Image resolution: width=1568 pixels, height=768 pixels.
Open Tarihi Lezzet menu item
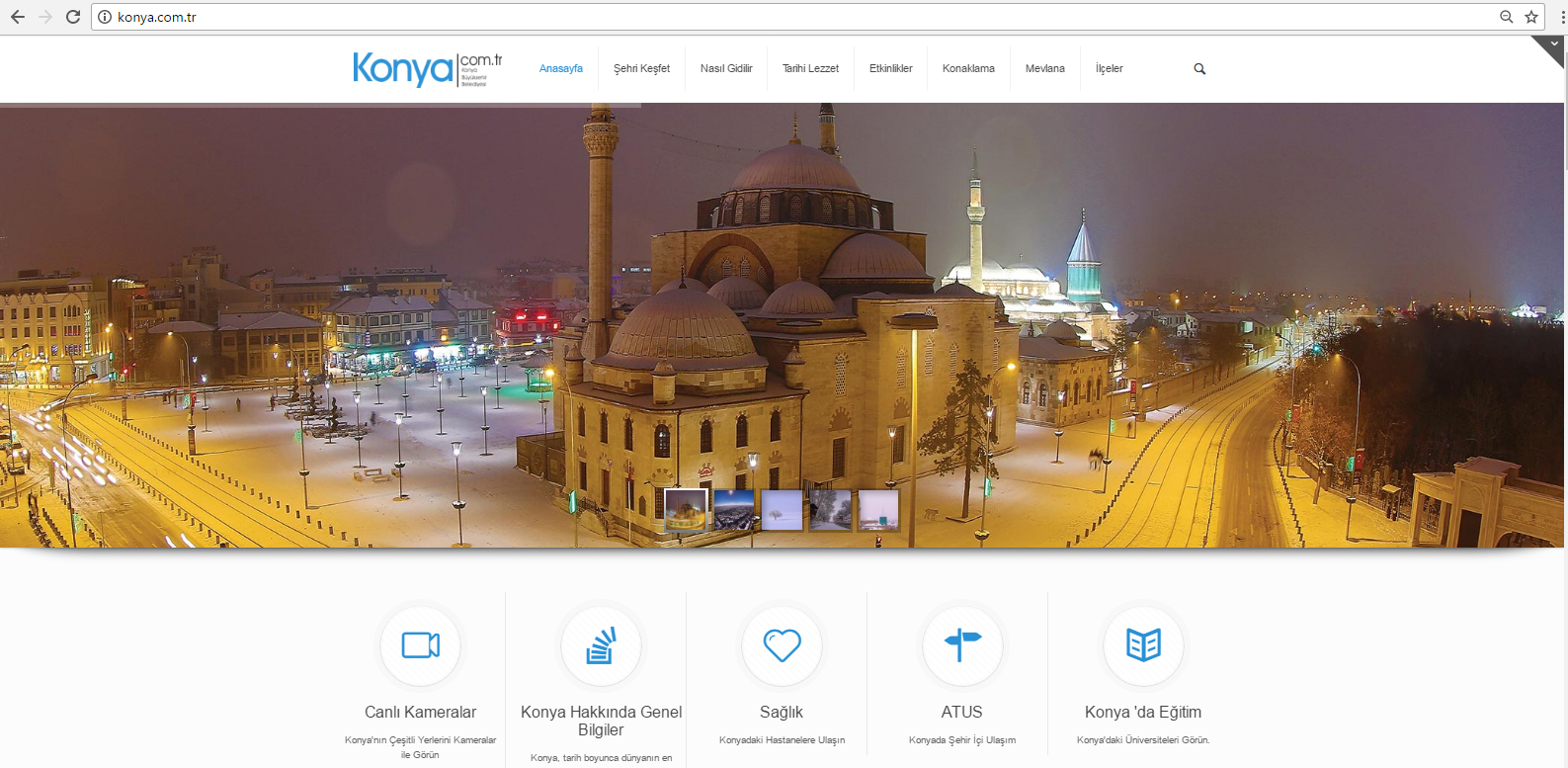tap(810, 69)
